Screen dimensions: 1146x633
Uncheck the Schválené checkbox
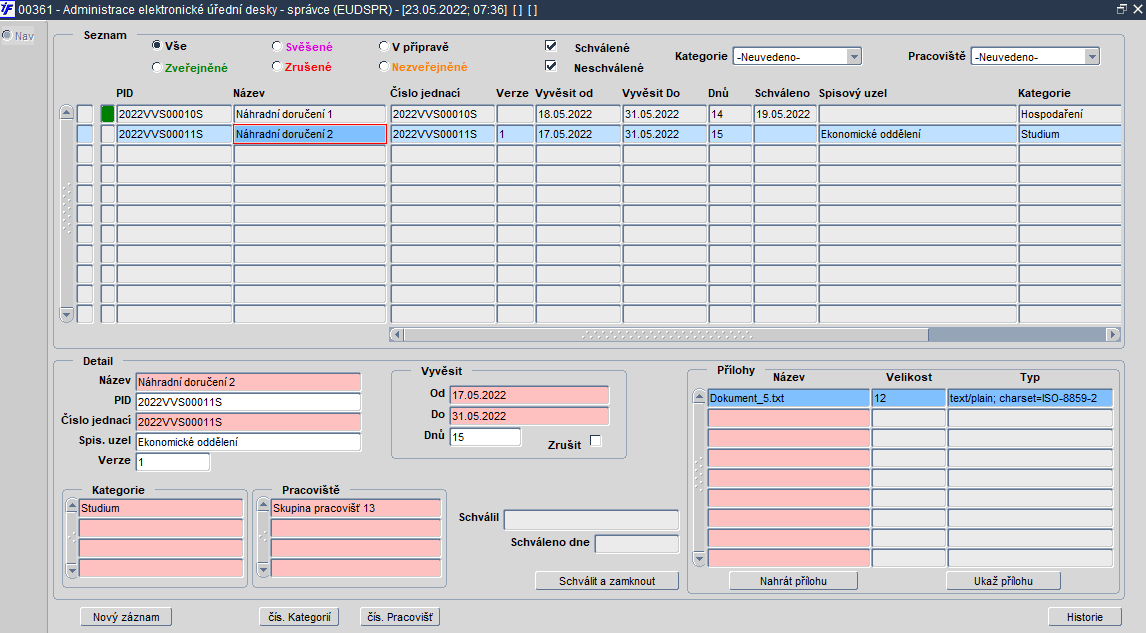pos(550,46)
